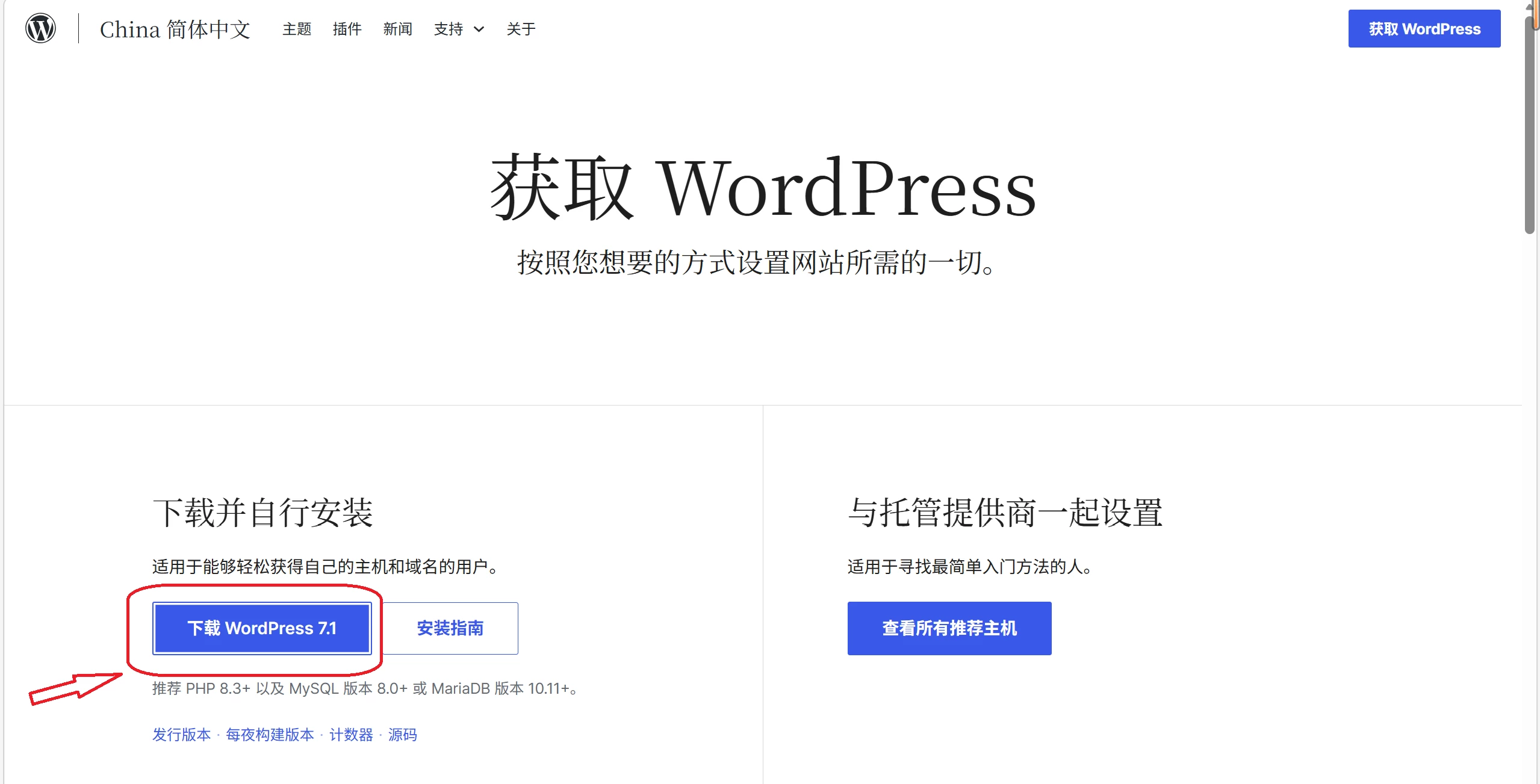Click text 适用于寻找最简单入门方法的人

tap(970, 566)
